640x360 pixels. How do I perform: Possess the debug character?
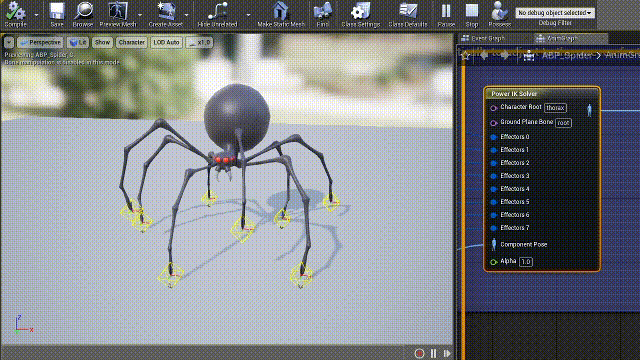click(500, 14)
